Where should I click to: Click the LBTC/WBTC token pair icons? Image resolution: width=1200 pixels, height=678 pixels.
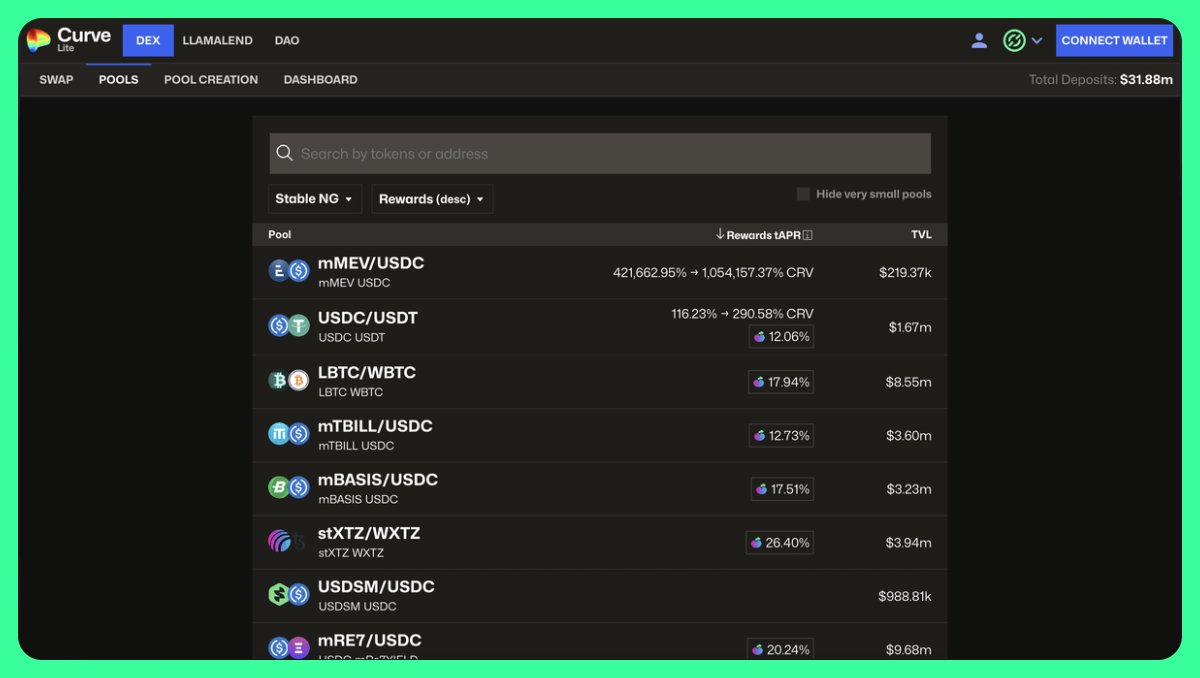(x=289, y=380)
